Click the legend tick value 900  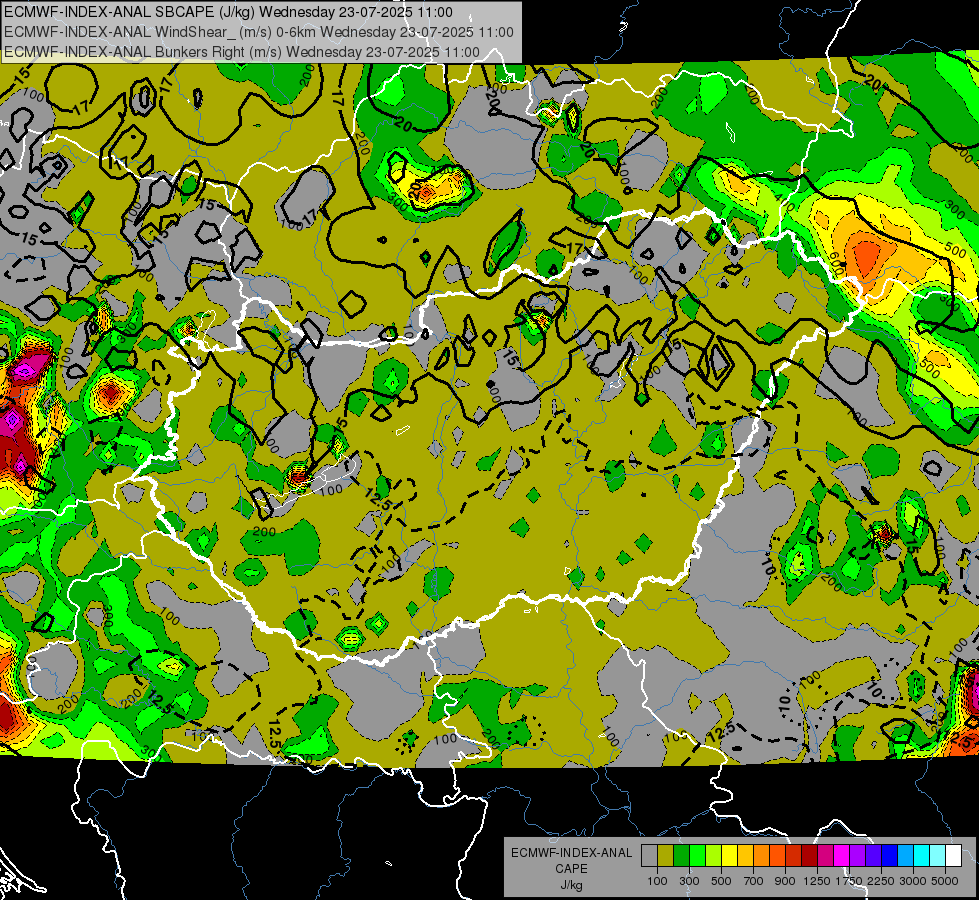click(x=785, y=881)
